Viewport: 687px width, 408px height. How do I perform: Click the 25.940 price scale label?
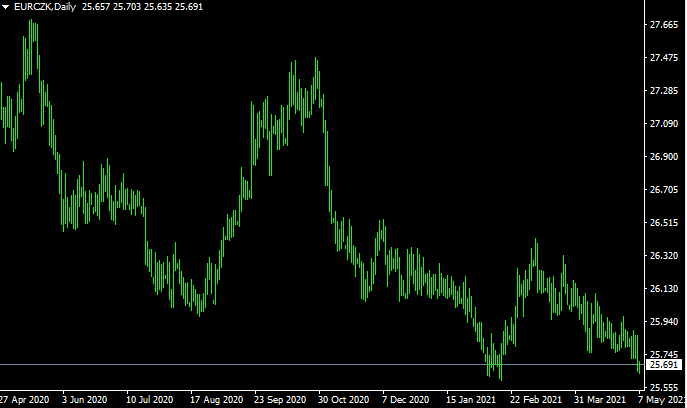(664, 322)
